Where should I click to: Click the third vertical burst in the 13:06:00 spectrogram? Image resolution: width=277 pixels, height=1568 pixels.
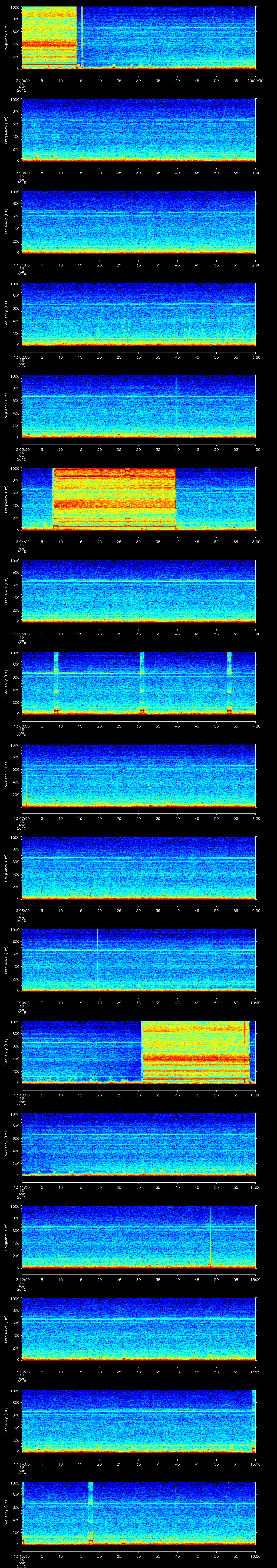[x=229, y=682]
